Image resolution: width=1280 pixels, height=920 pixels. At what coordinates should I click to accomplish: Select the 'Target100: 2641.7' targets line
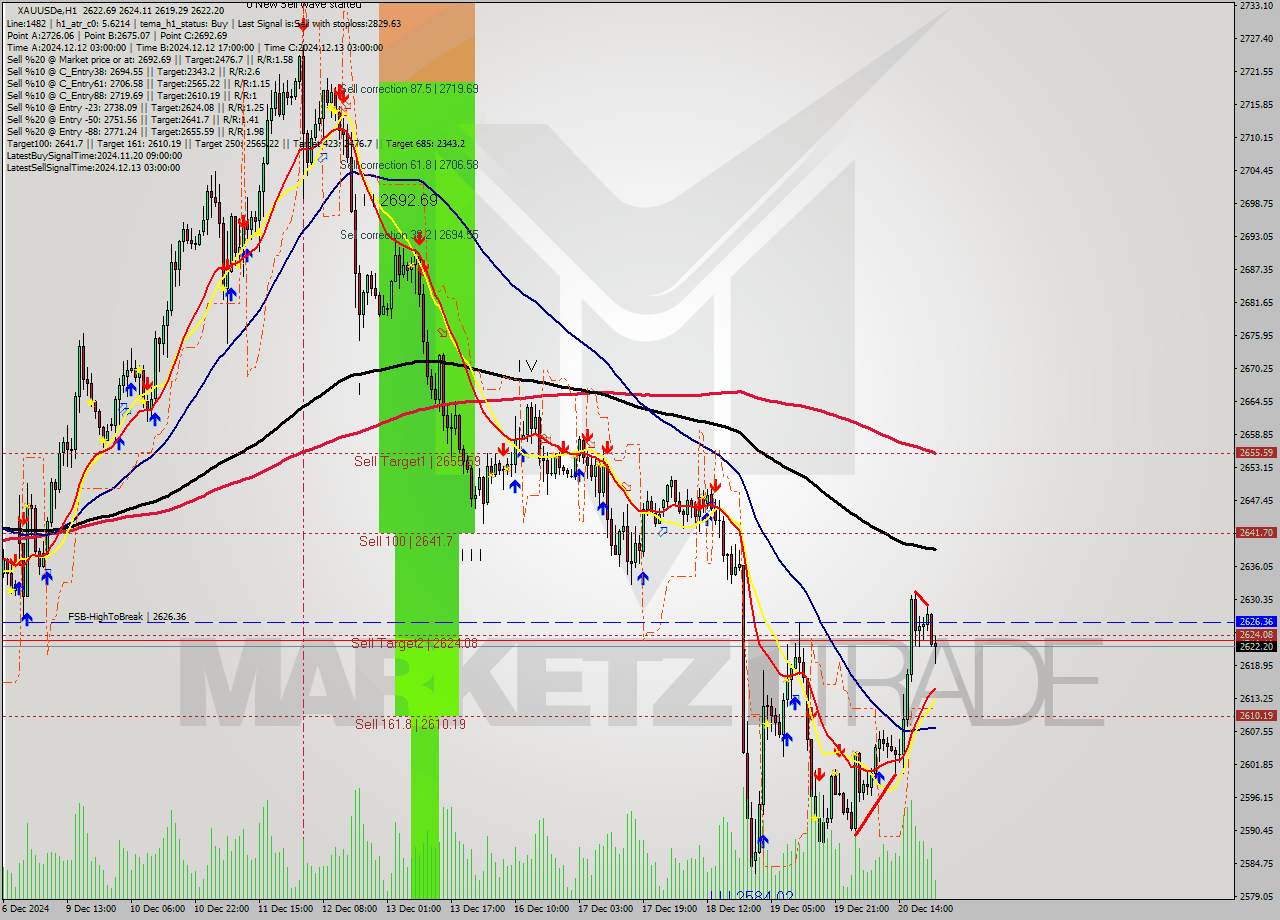click(x=235, y=143)
